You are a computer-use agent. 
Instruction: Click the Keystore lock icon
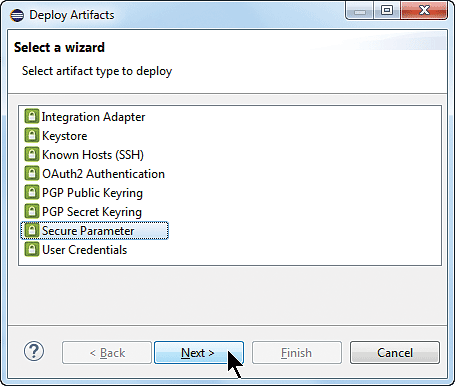[32, 136]
